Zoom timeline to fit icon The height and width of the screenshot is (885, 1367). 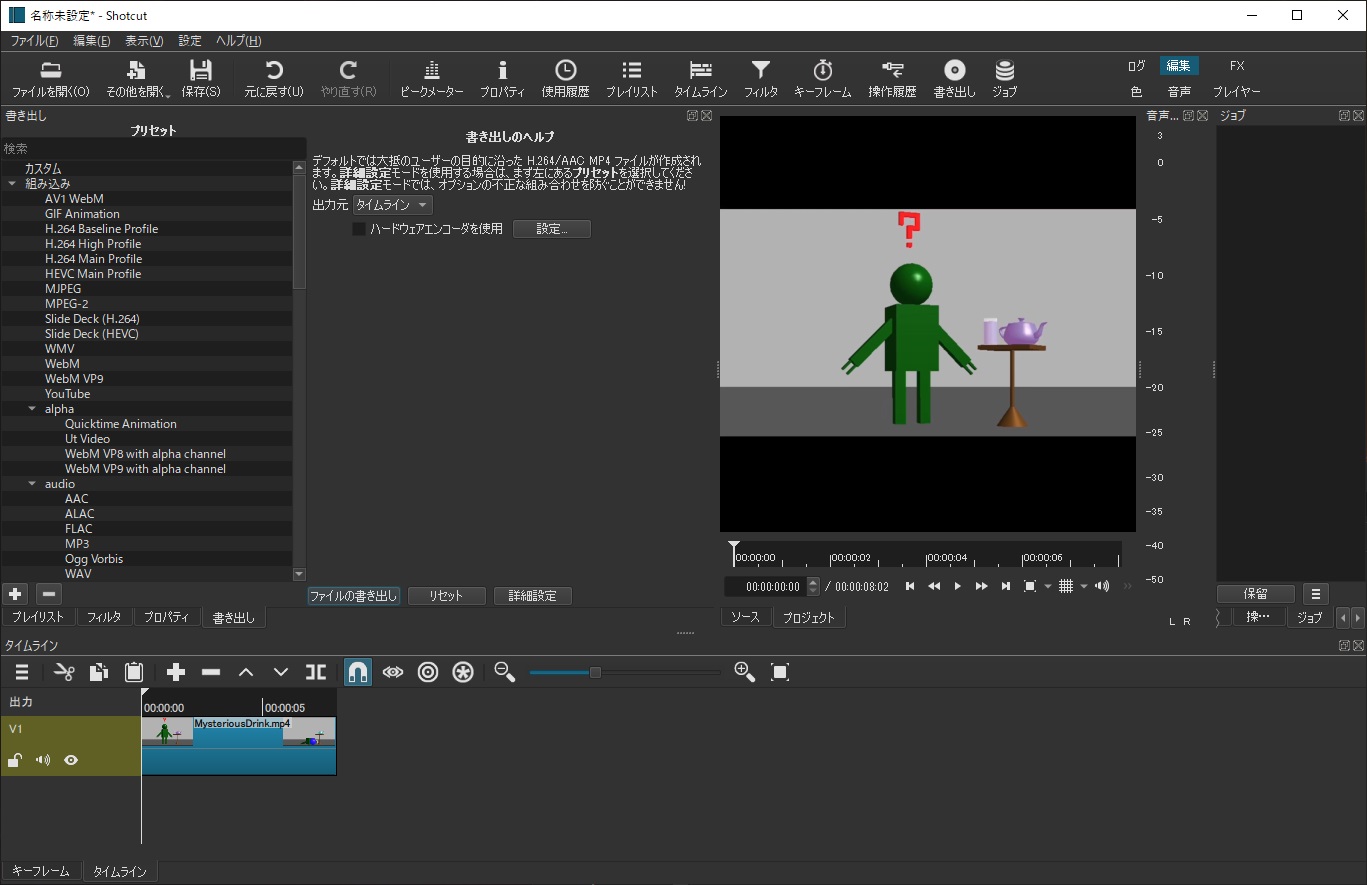pos(780,672)
